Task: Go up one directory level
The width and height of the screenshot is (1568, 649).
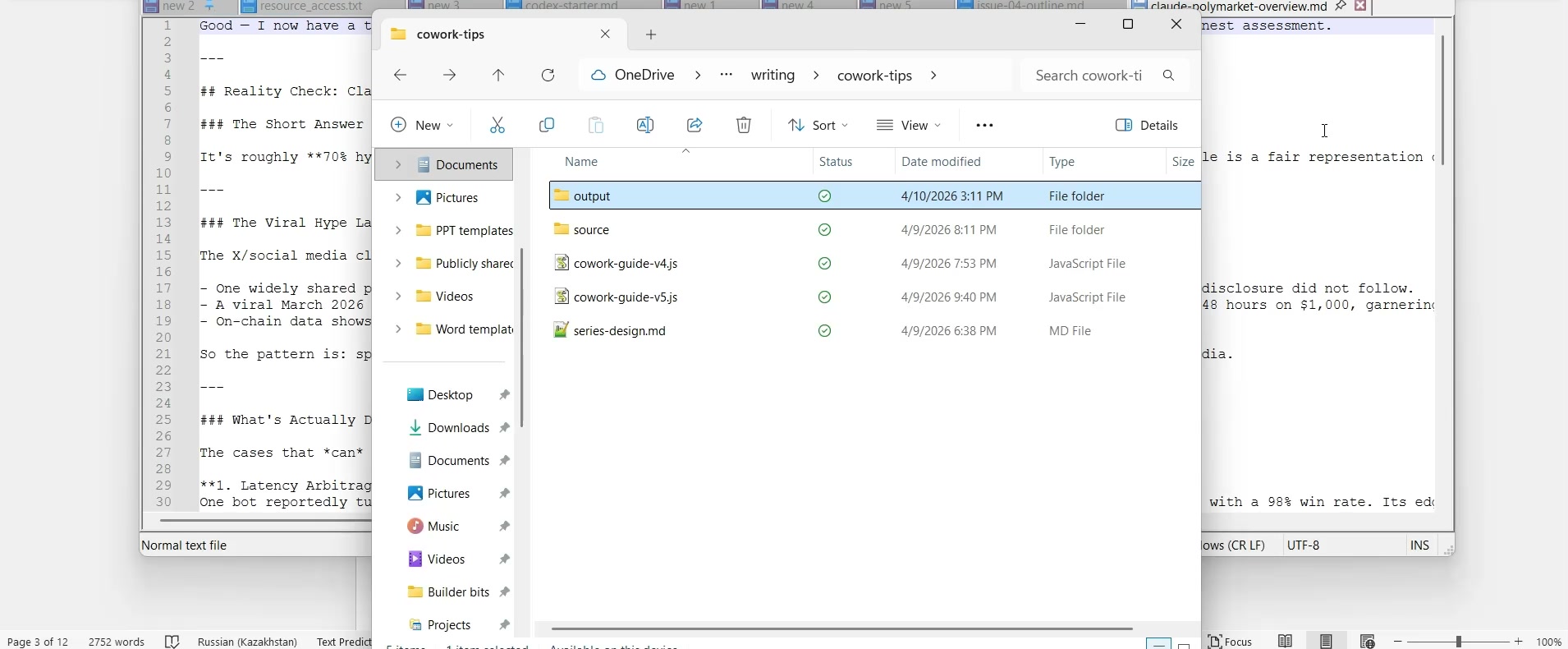Action: point(499,76)
